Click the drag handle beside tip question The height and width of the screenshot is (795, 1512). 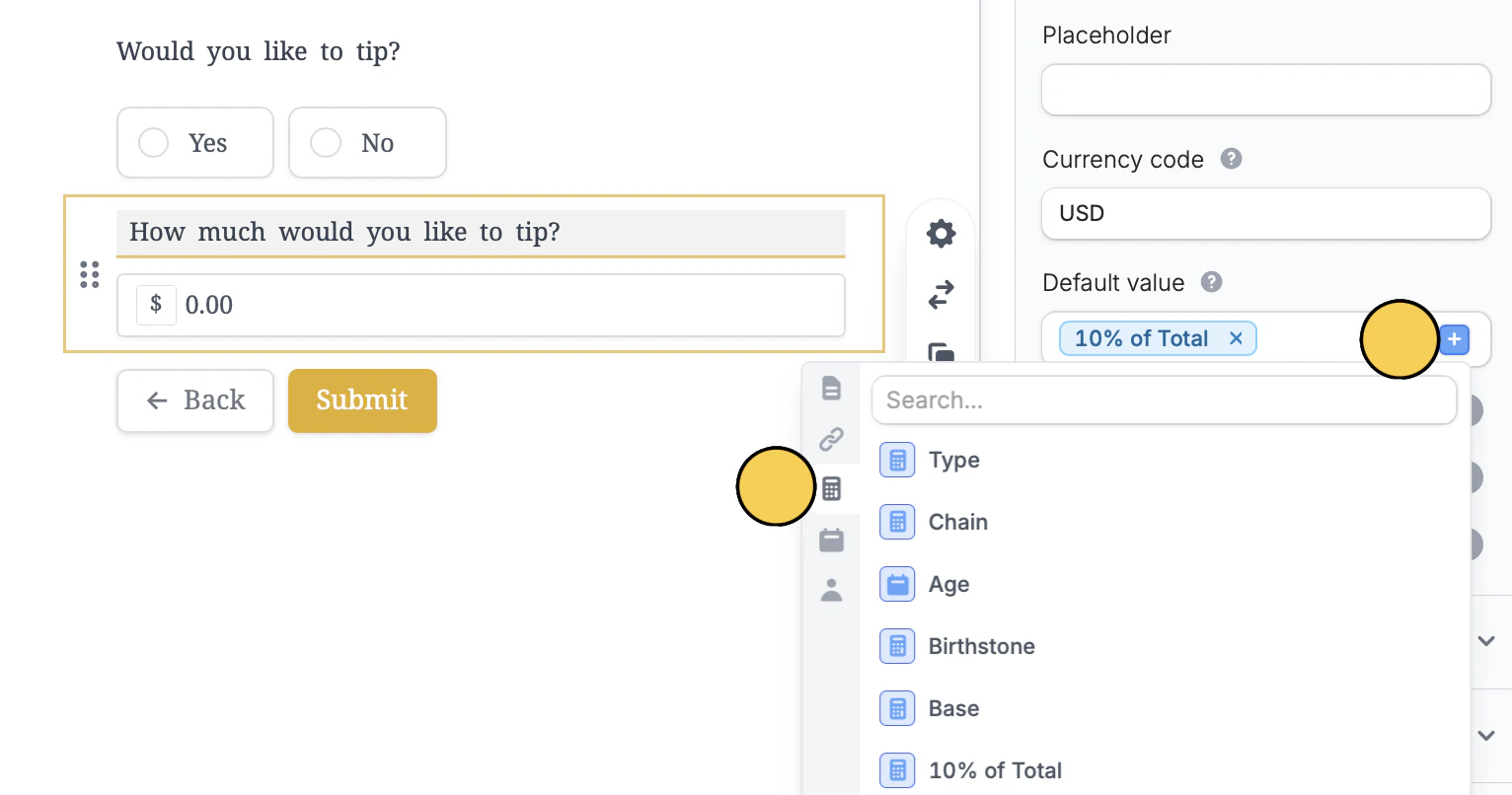click(90, 274)
